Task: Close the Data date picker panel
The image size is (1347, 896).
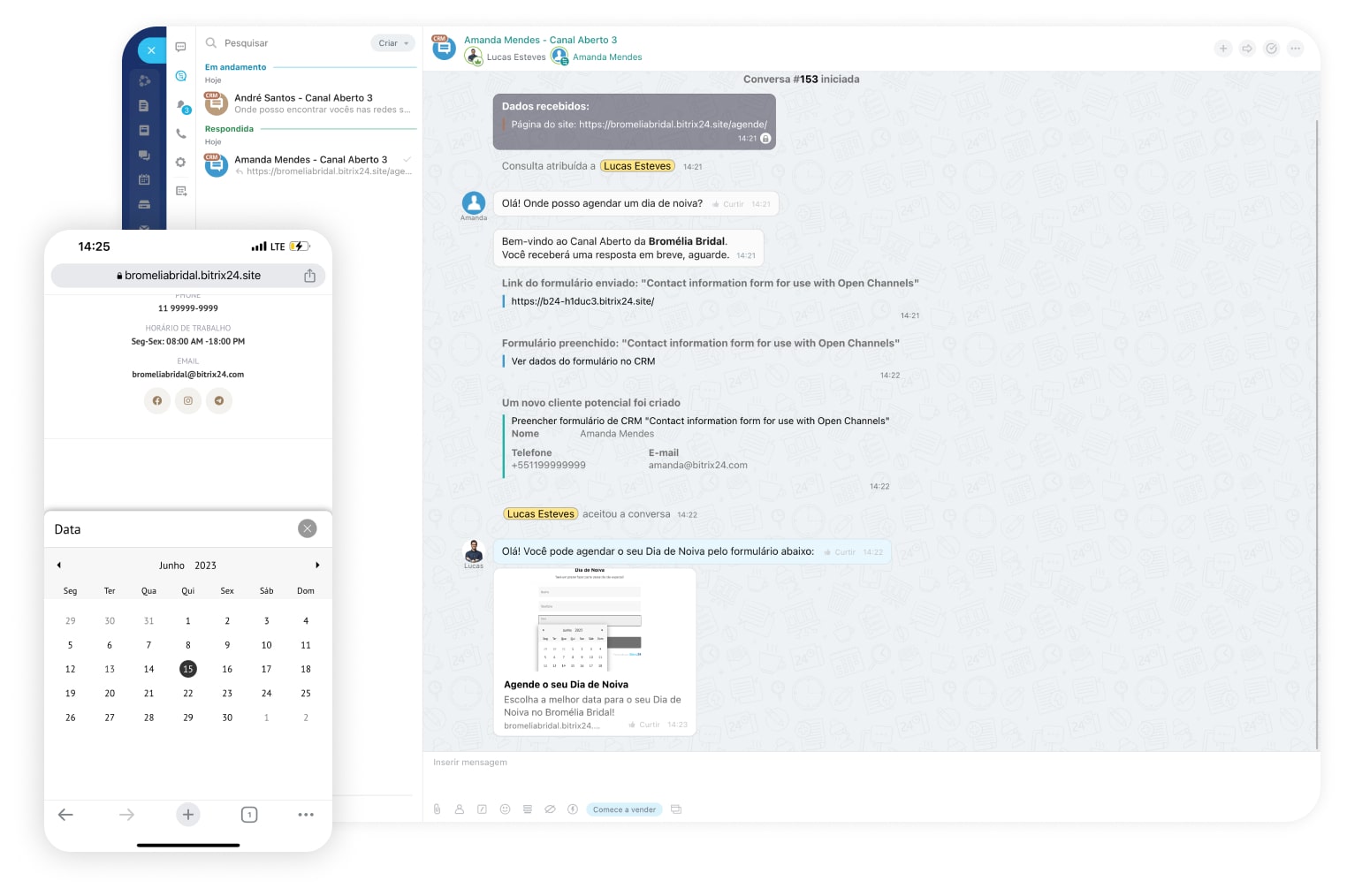Action: pos(308,528)
